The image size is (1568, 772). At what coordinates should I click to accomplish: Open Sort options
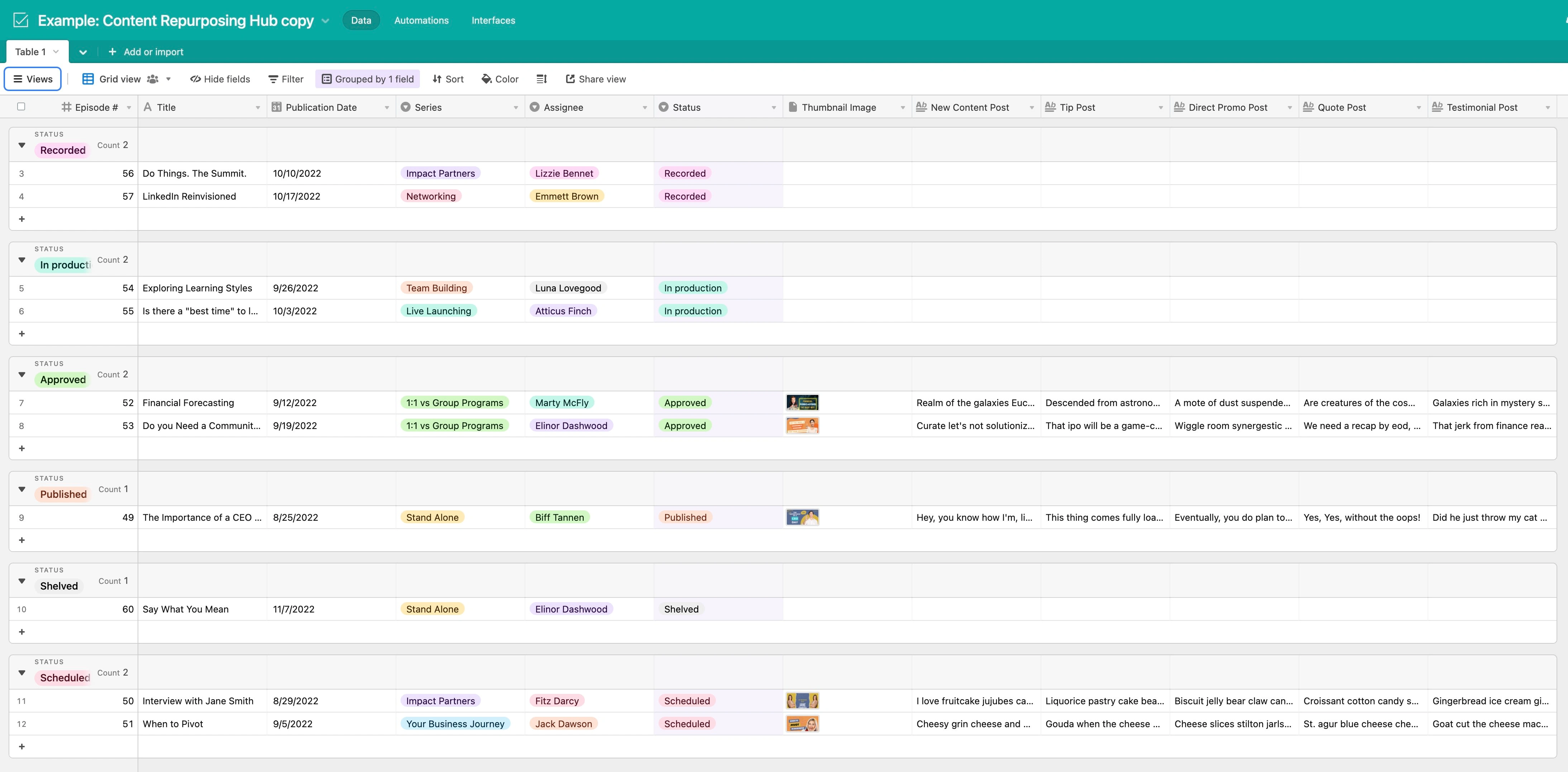[448, 79]
